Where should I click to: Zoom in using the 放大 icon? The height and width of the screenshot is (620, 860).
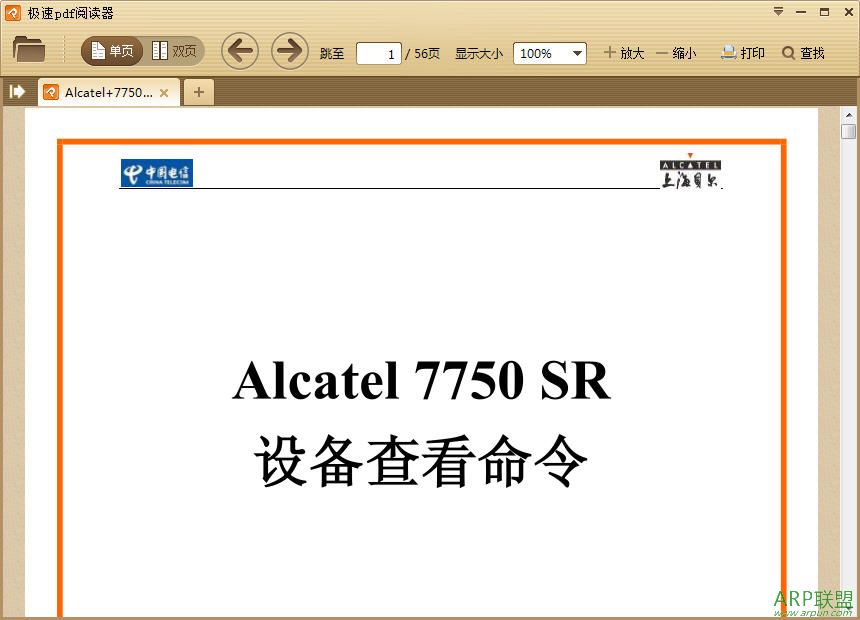pyautogui.click(x=623, y=52)
